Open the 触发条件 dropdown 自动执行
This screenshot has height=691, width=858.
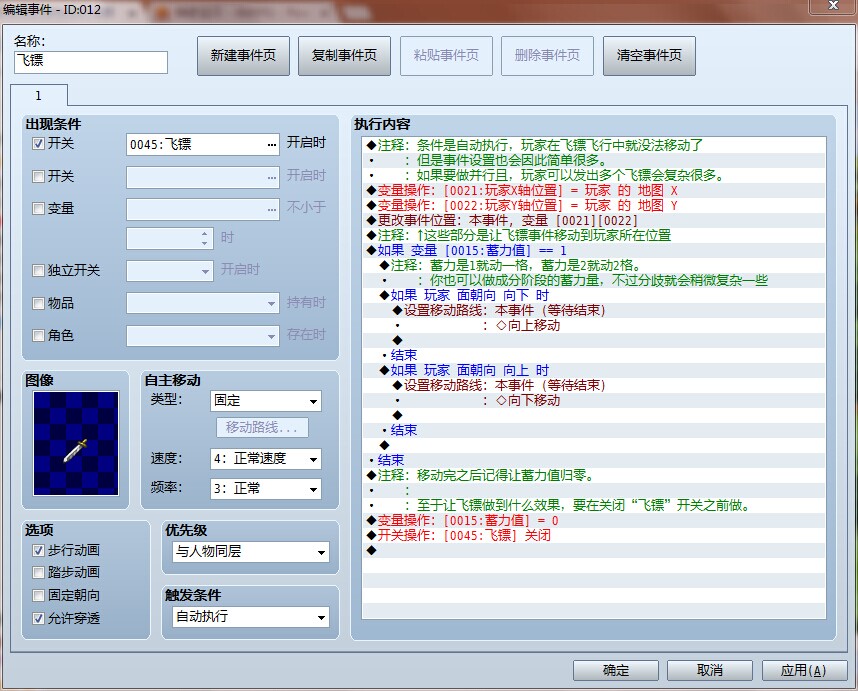(x=251, y=617)
